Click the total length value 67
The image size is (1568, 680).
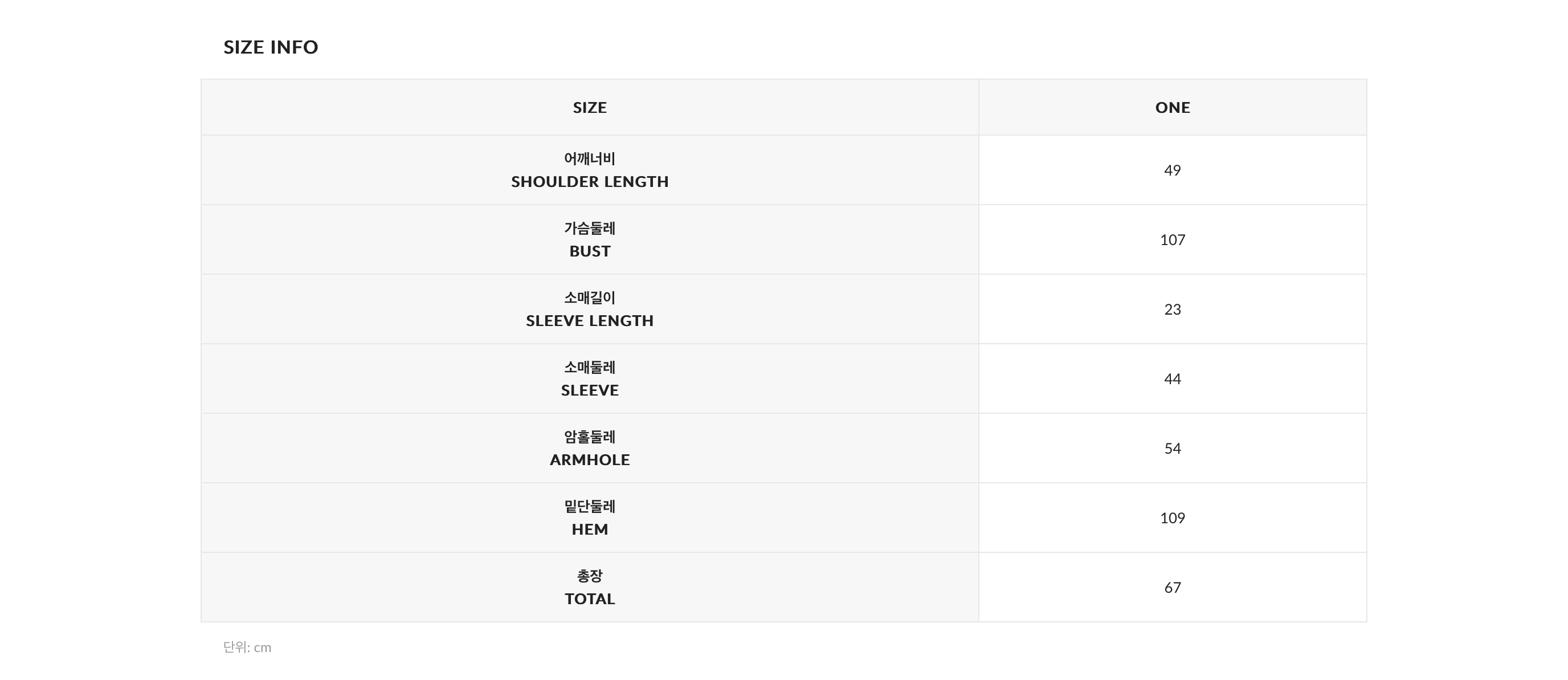pyautogui.click(x=1173, y=587)
